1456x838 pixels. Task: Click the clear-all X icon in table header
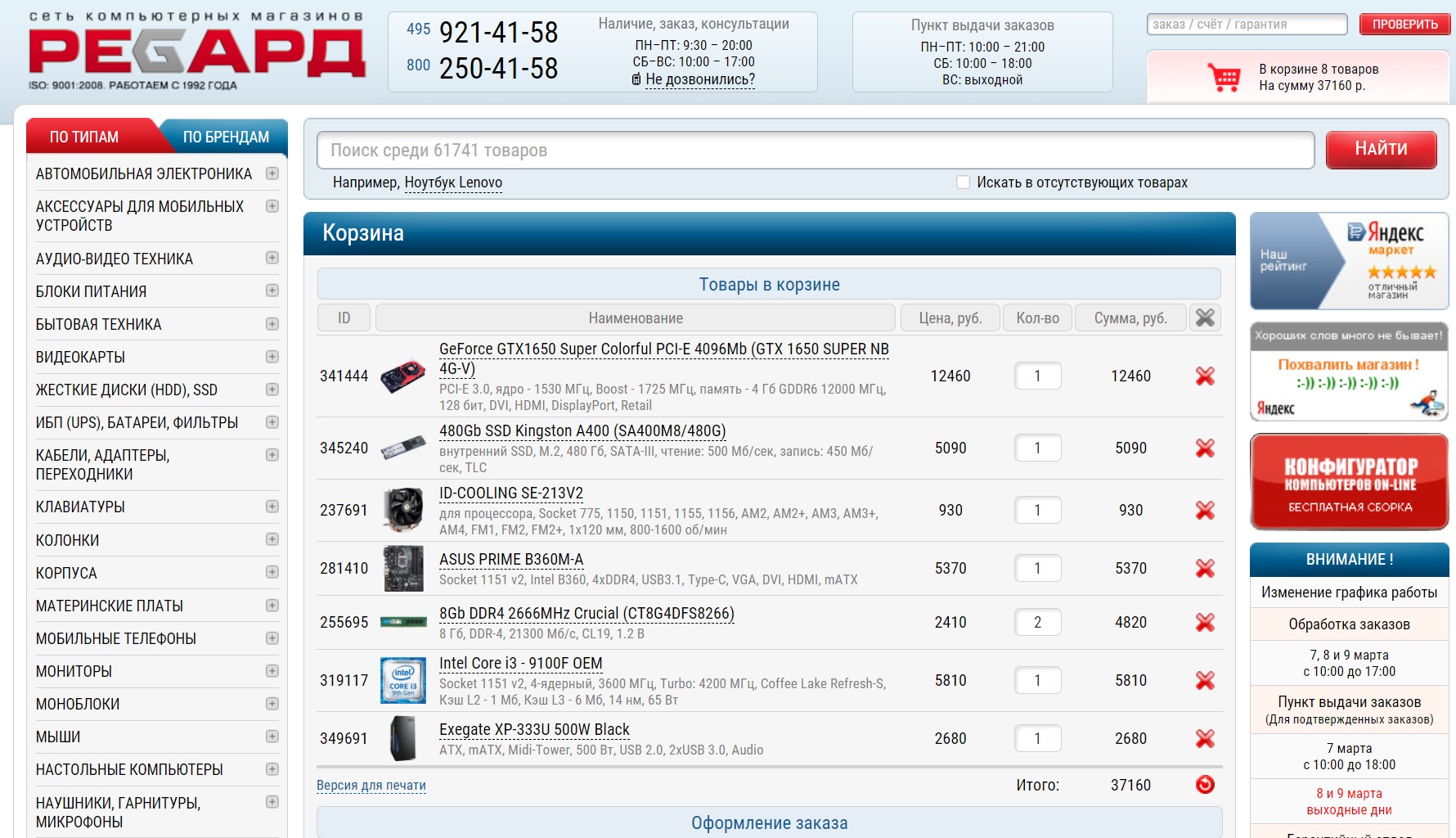pos(1204,318)
